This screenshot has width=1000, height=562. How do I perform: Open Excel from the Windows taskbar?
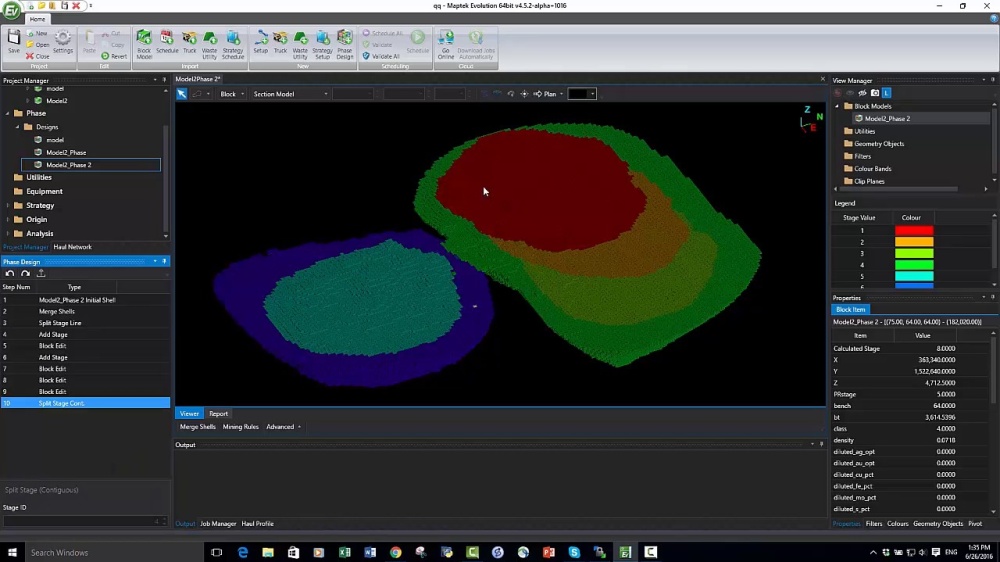tap(344, 552)
